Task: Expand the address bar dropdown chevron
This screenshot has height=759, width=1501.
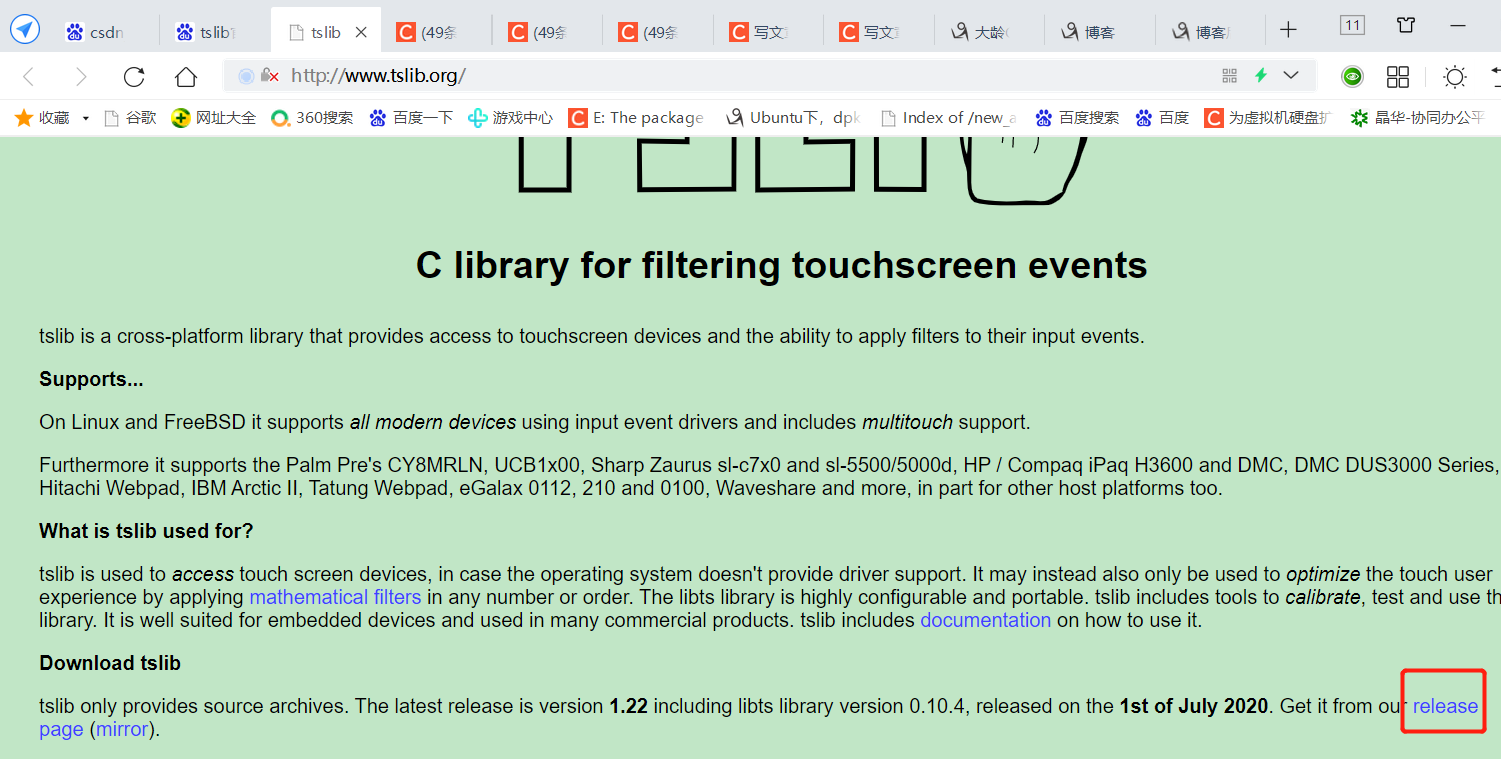Action: click(1290, 75)
